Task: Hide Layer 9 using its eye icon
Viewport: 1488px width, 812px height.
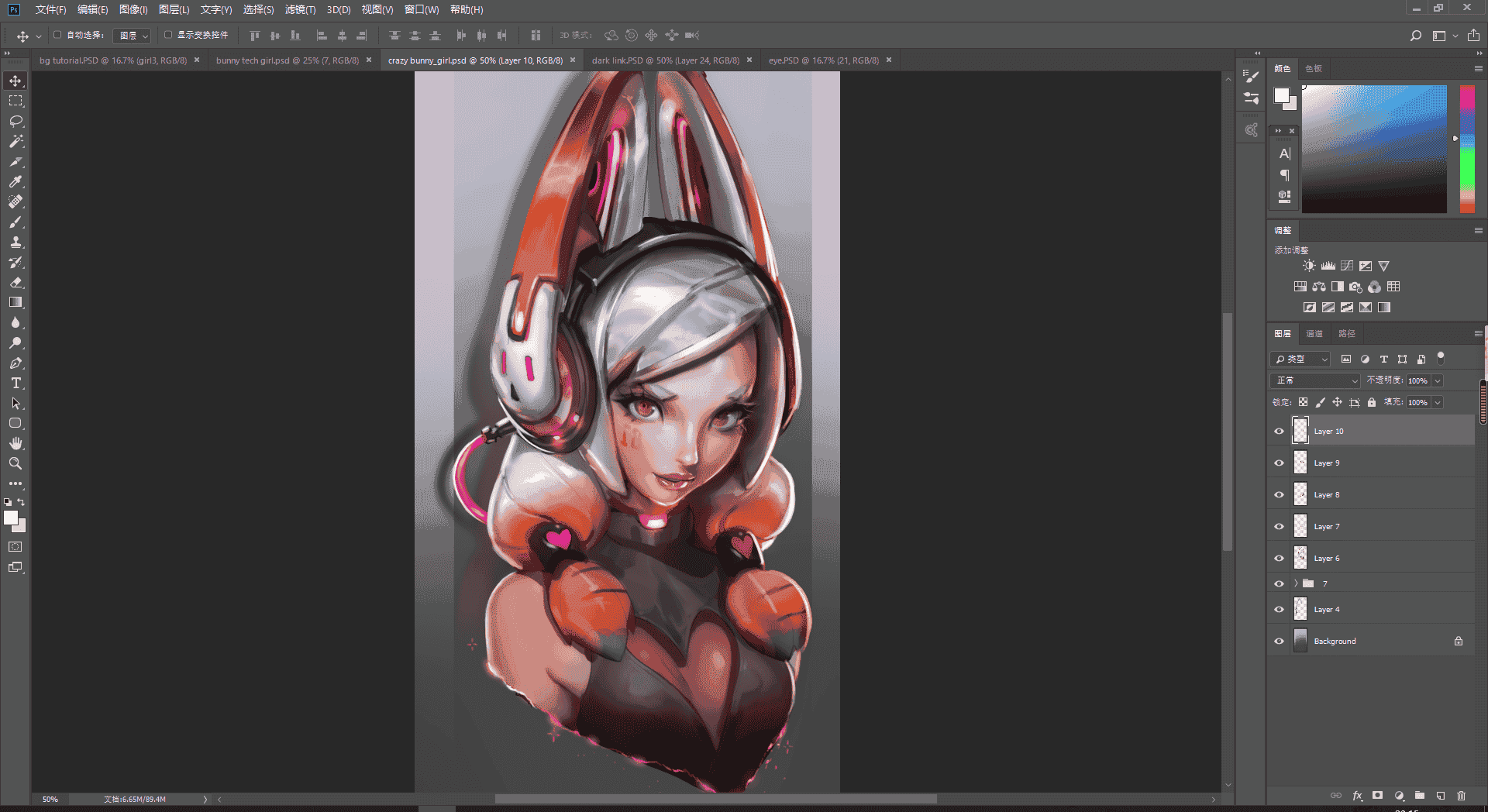Action: coord(1279,463)
